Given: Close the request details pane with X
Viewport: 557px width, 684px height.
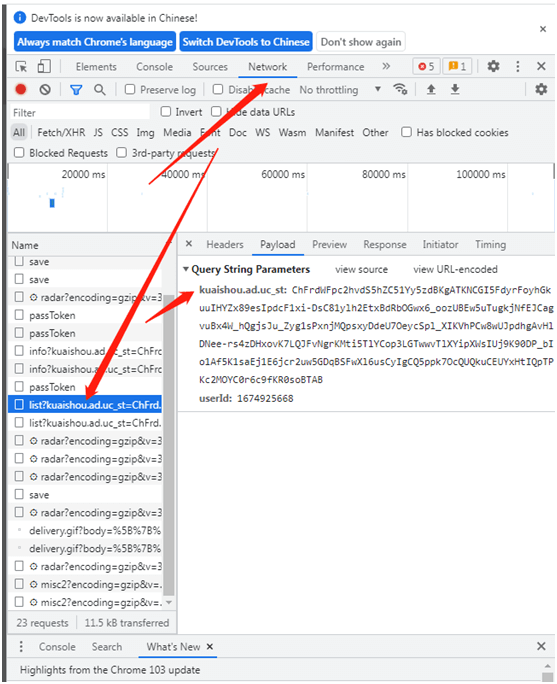Looking at the screenshot, I should coord(189,244).
